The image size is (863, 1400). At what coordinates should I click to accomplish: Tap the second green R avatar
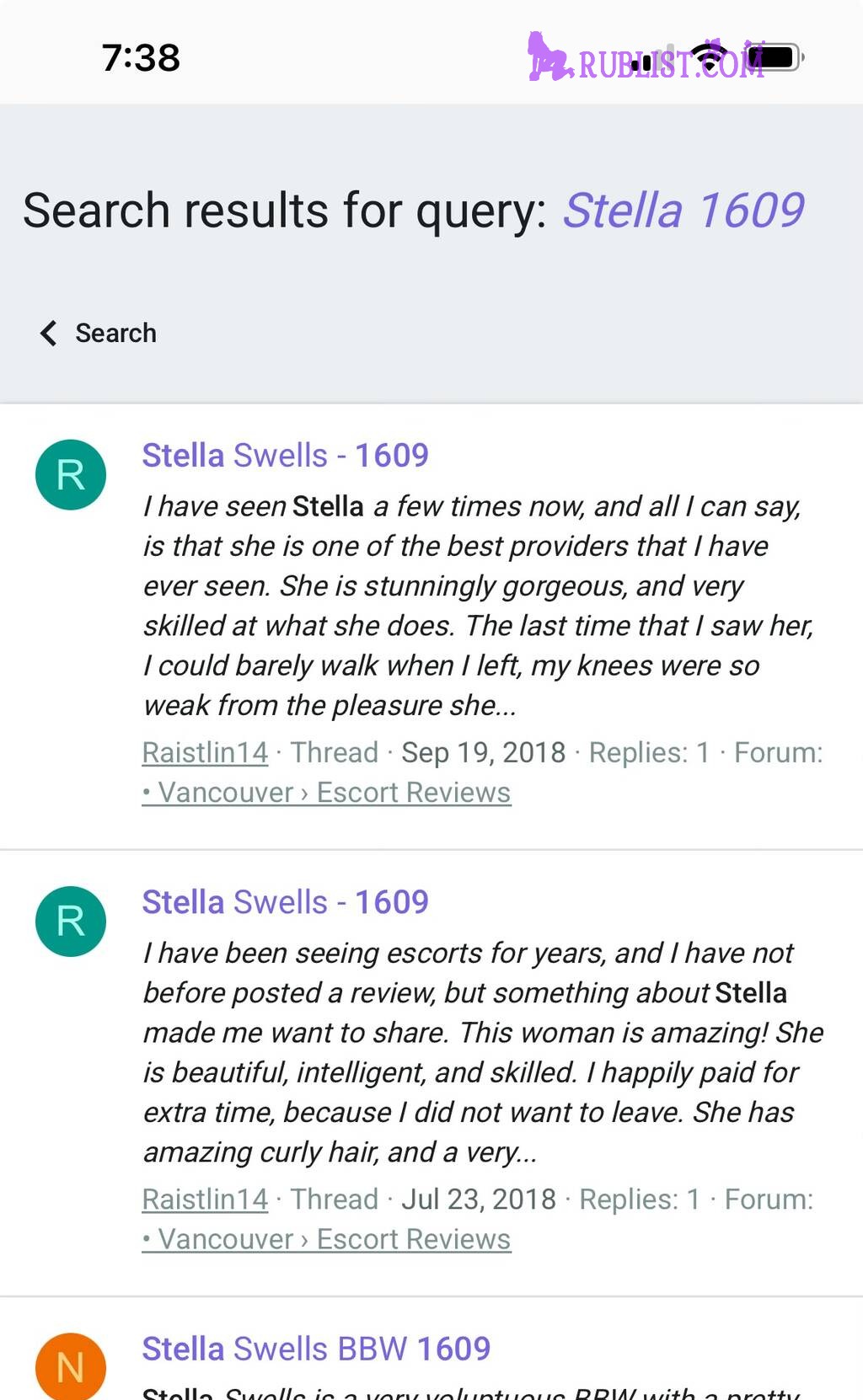click(71, 922)
